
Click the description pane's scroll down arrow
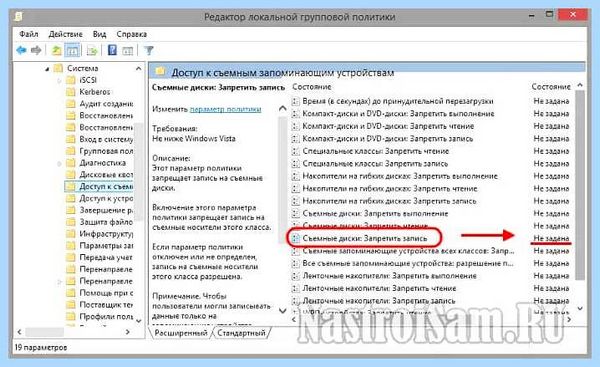pyautogui.click(x=282, y=311)
